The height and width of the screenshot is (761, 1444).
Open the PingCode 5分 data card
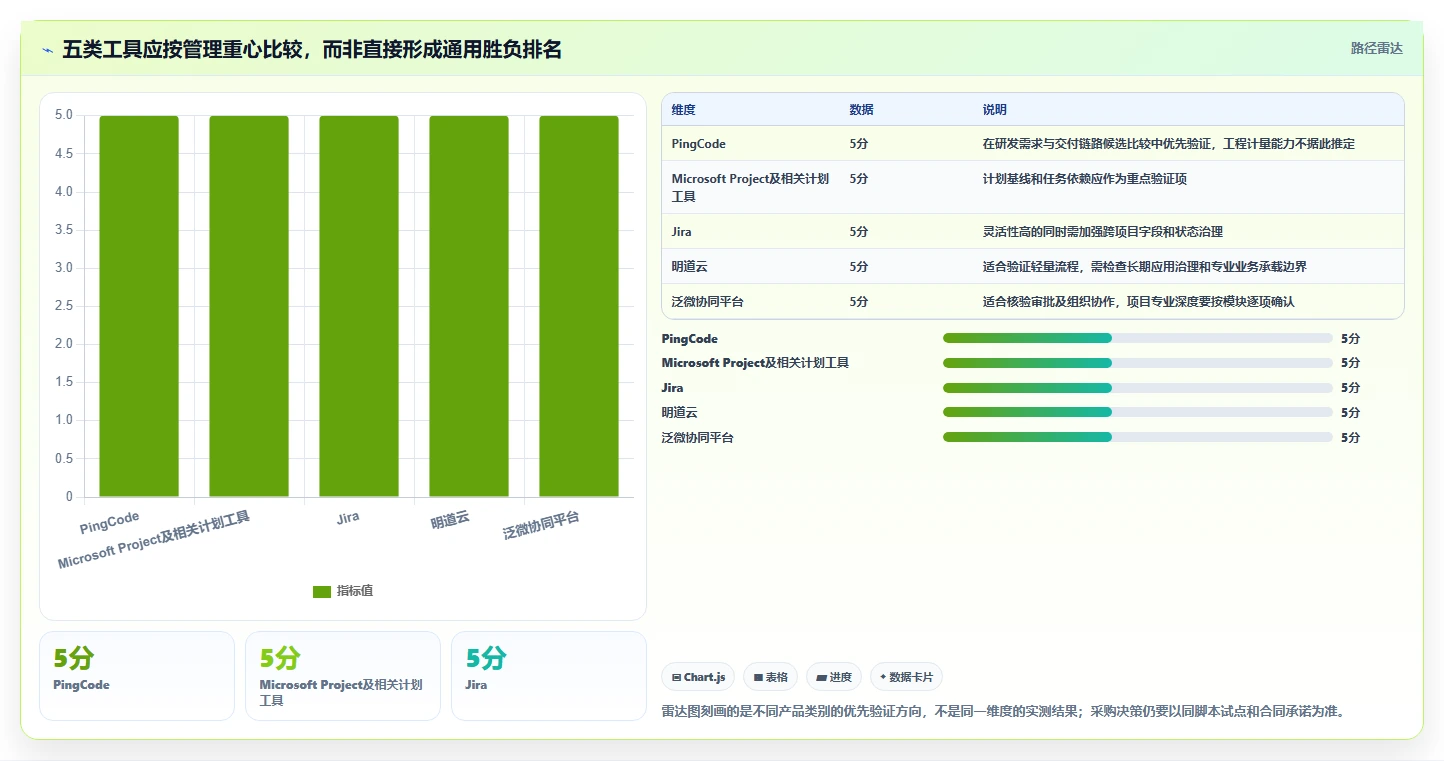point(137,676)
